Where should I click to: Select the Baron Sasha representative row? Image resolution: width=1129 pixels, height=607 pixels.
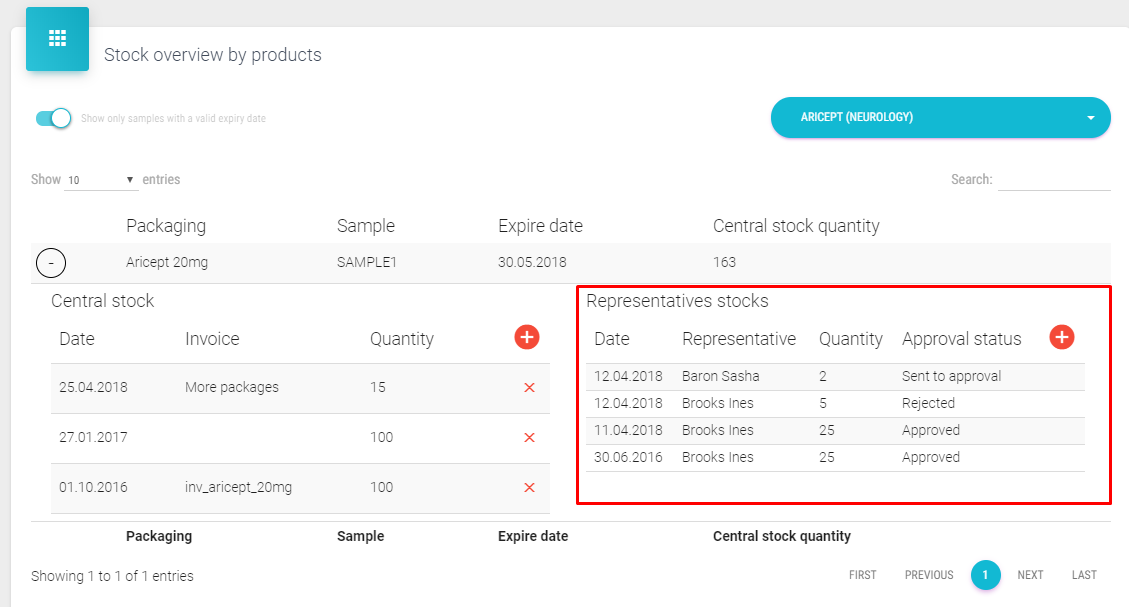click(720, 377)
